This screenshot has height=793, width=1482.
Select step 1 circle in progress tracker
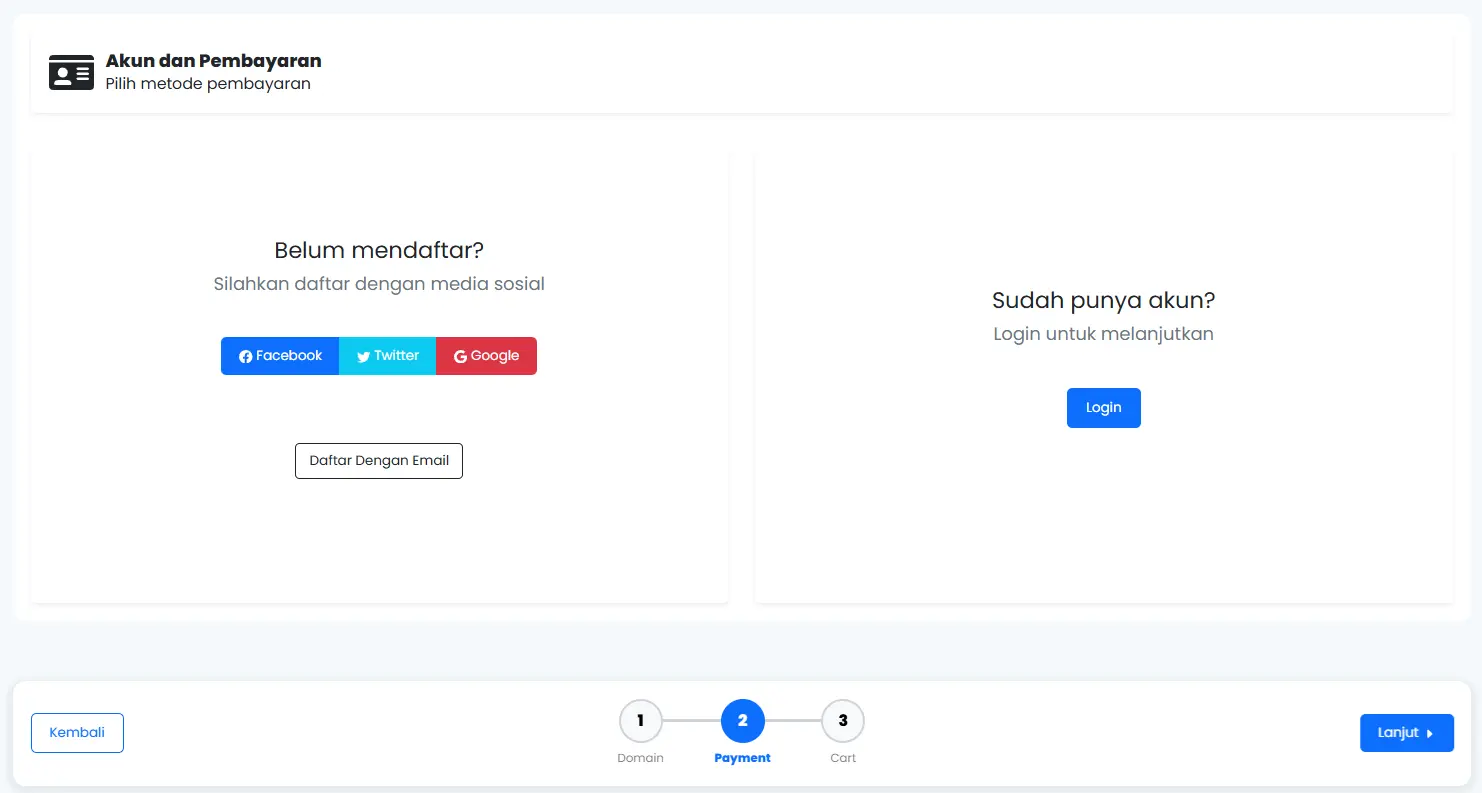point(641,721)
